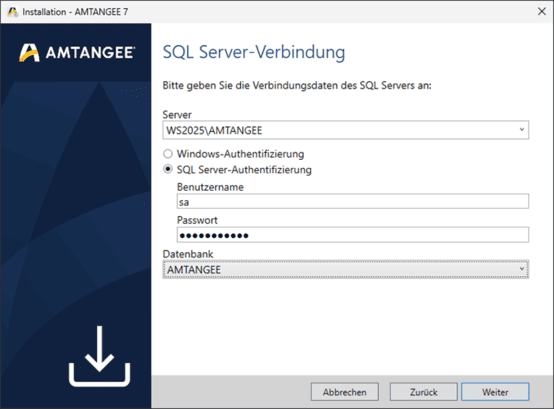The width and height of the screenshot is (554, 409).
Task: Click the 'Bitte geben Sie die Verbindungsdaten' text
Action: click(297, 85)
